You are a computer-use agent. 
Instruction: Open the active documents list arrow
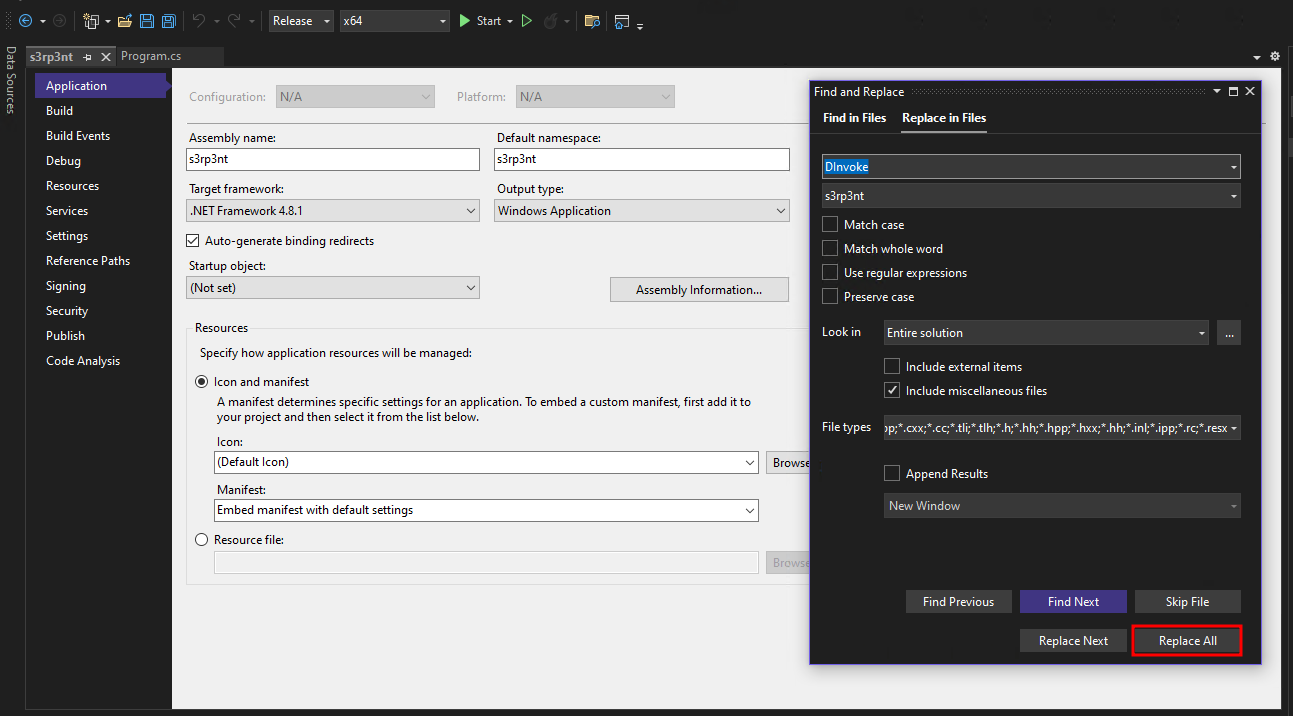point(1257,58)
